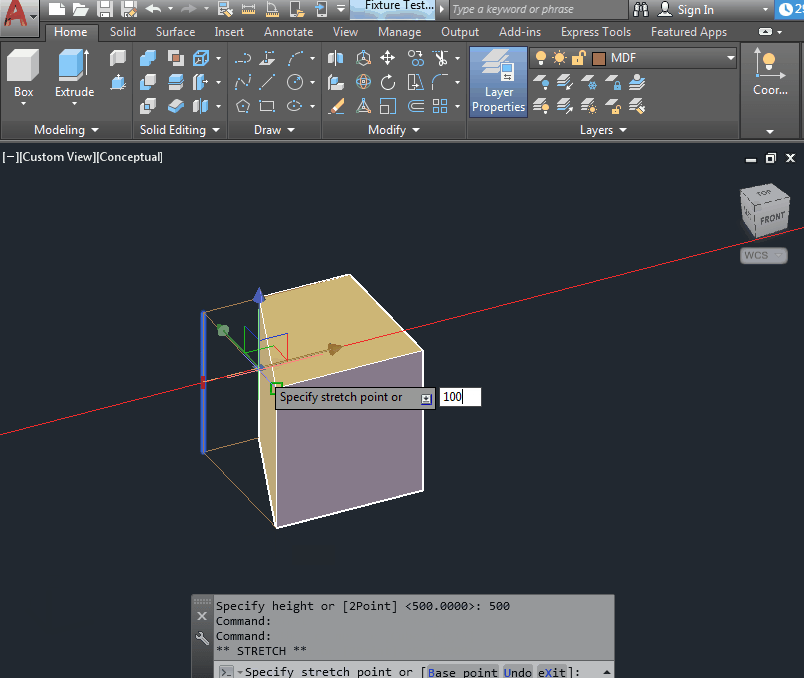Select the Erase tool
Viewport: 804px width, 678px height.
pyautogui.click(x=335, y=106)
